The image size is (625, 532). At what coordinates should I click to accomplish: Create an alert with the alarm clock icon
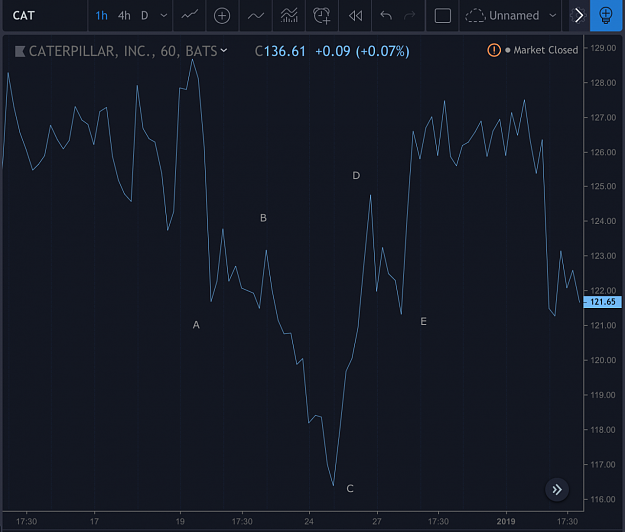(x=322, y=16)
